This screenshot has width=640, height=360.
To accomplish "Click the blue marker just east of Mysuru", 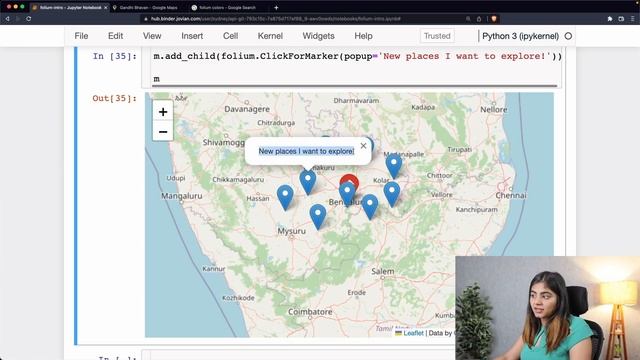I will [318, 216].
